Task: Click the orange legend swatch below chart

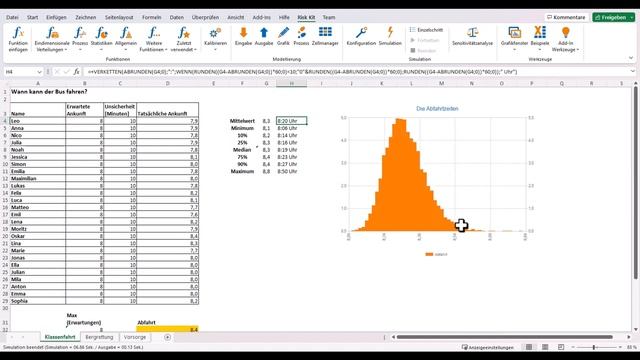Action: click(429, 254)
